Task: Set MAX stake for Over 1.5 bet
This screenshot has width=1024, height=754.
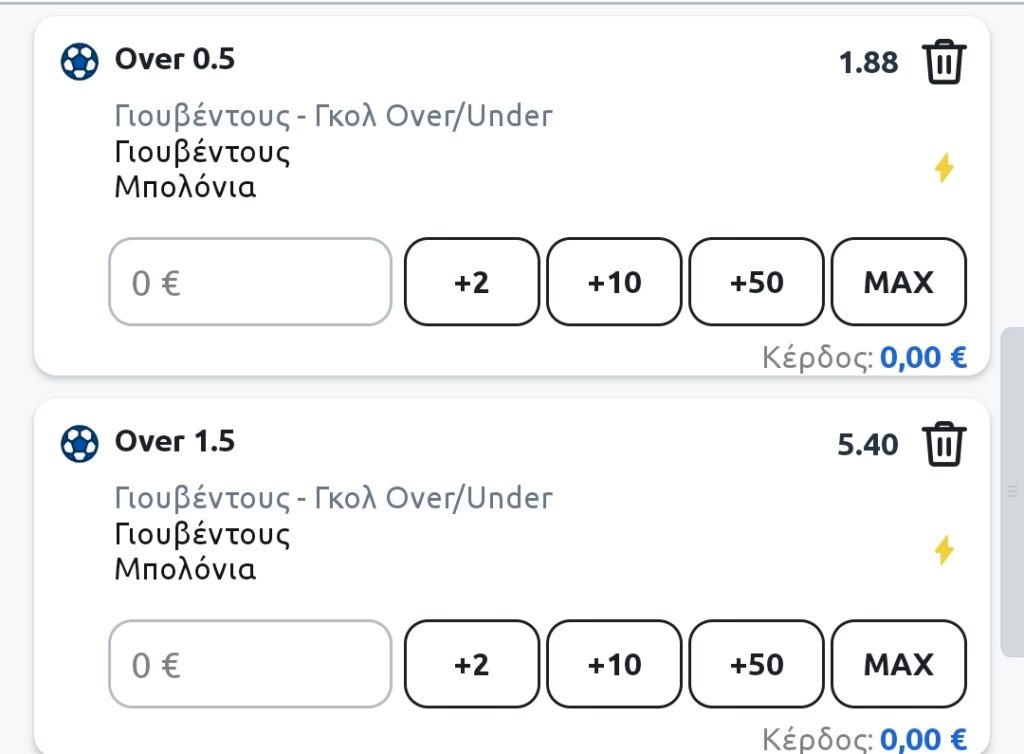Action: (899, 664)
